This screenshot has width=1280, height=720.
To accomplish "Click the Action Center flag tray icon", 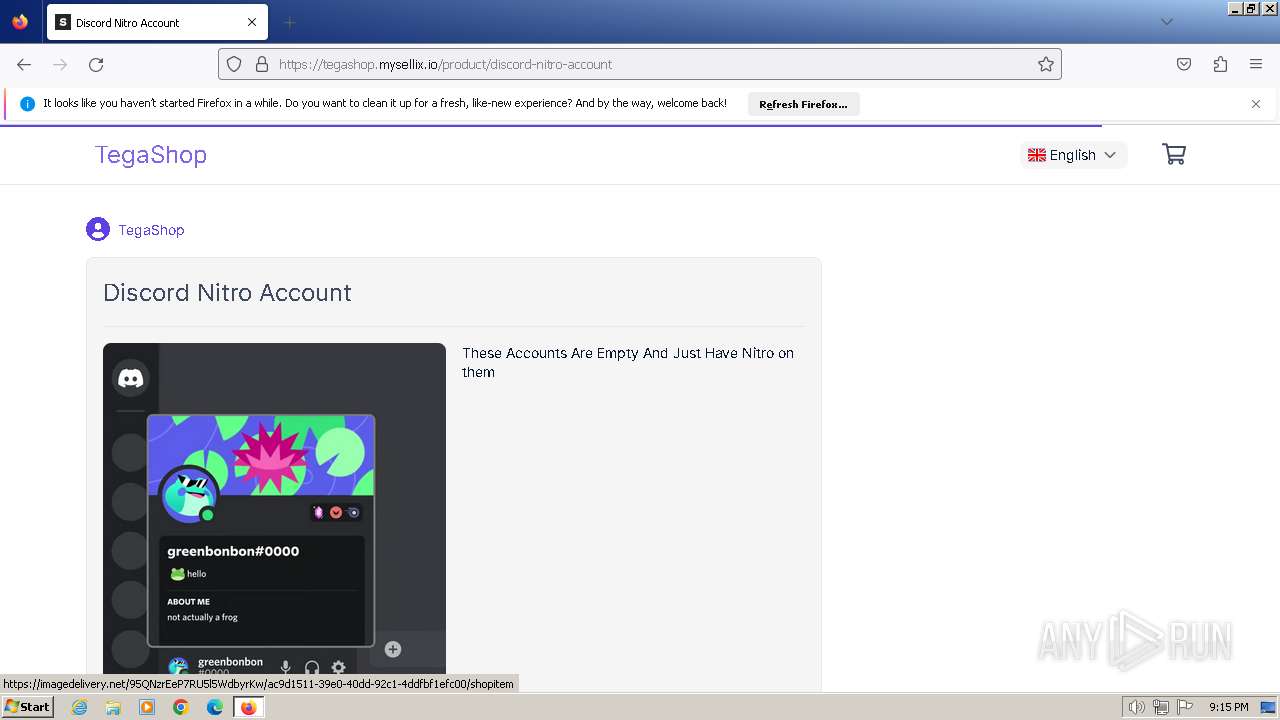I will pyautogui.click(x=1184, y=707).
